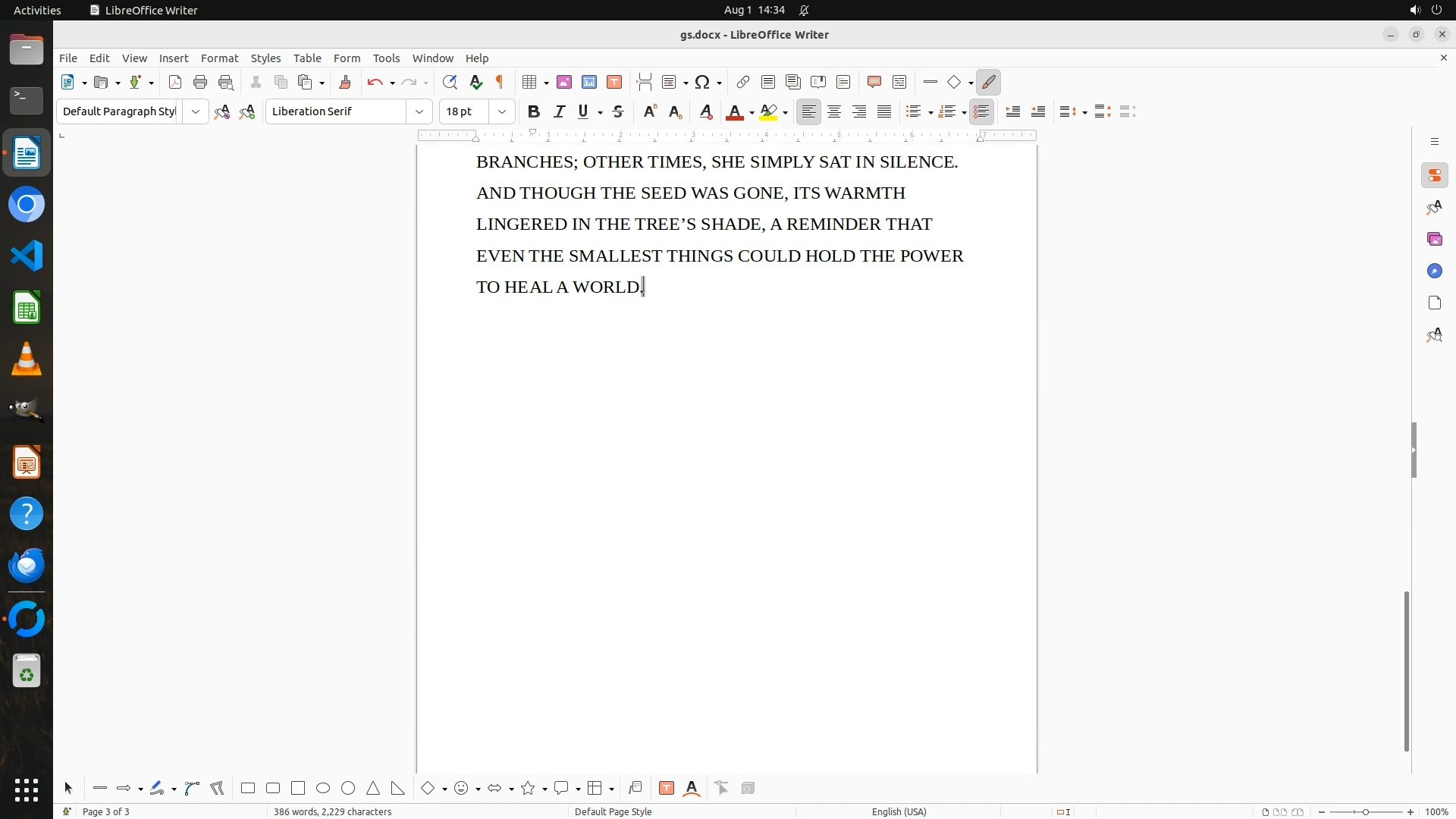Click the Clone Formatting paintbrush icon
The width and height of the screenshot is (1456, 819).
[345, 82]
